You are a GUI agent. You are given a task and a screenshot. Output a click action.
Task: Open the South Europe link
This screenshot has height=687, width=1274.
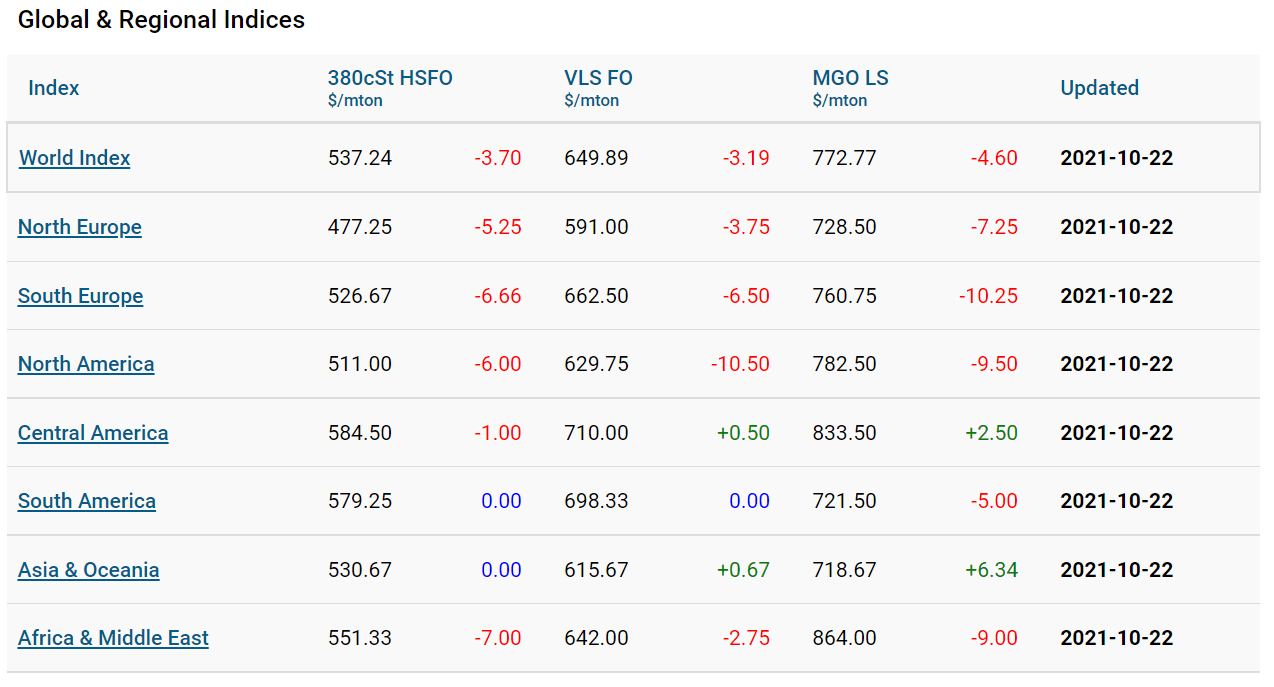click(x=80, y=296)
